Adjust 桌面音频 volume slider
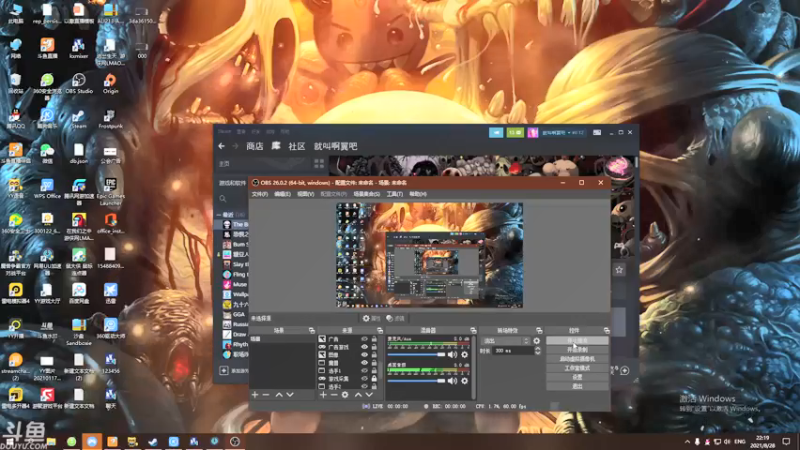 pos(416,381)
